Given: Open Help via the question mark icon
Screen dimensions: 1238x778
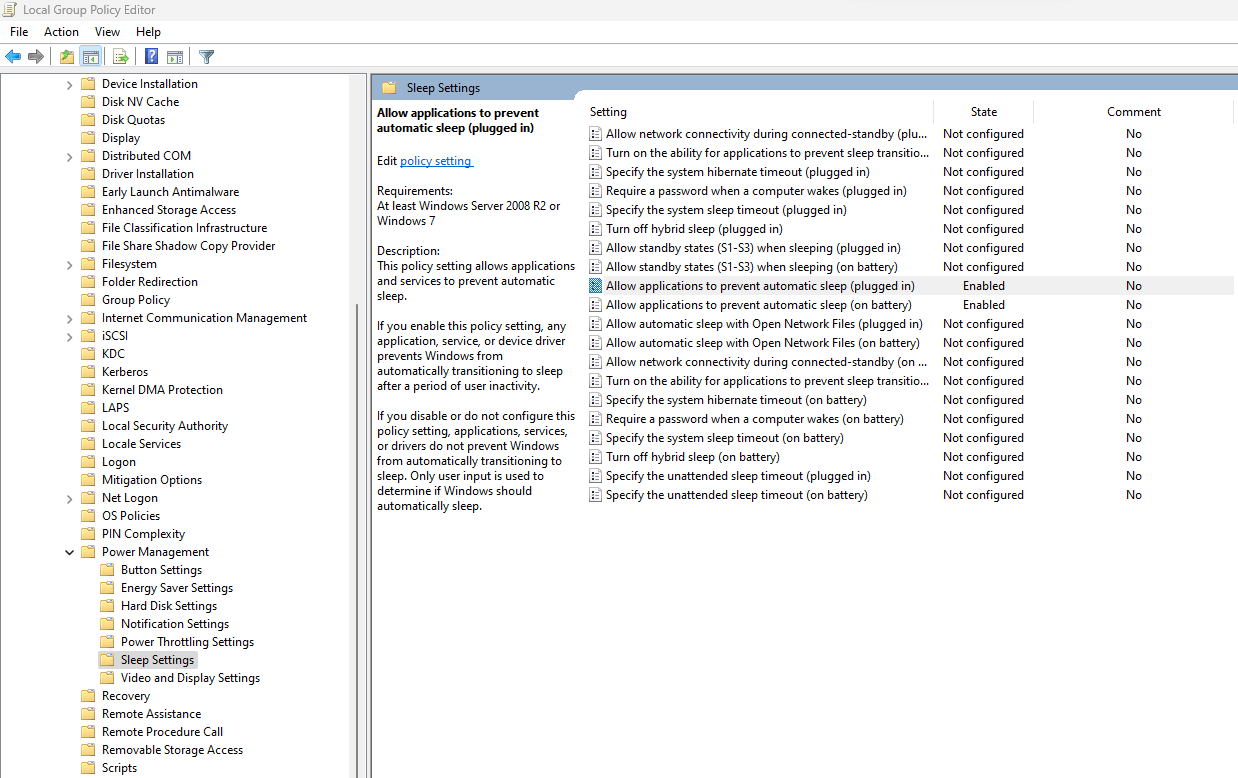Looking at the screenshot, I should (151, 57).
